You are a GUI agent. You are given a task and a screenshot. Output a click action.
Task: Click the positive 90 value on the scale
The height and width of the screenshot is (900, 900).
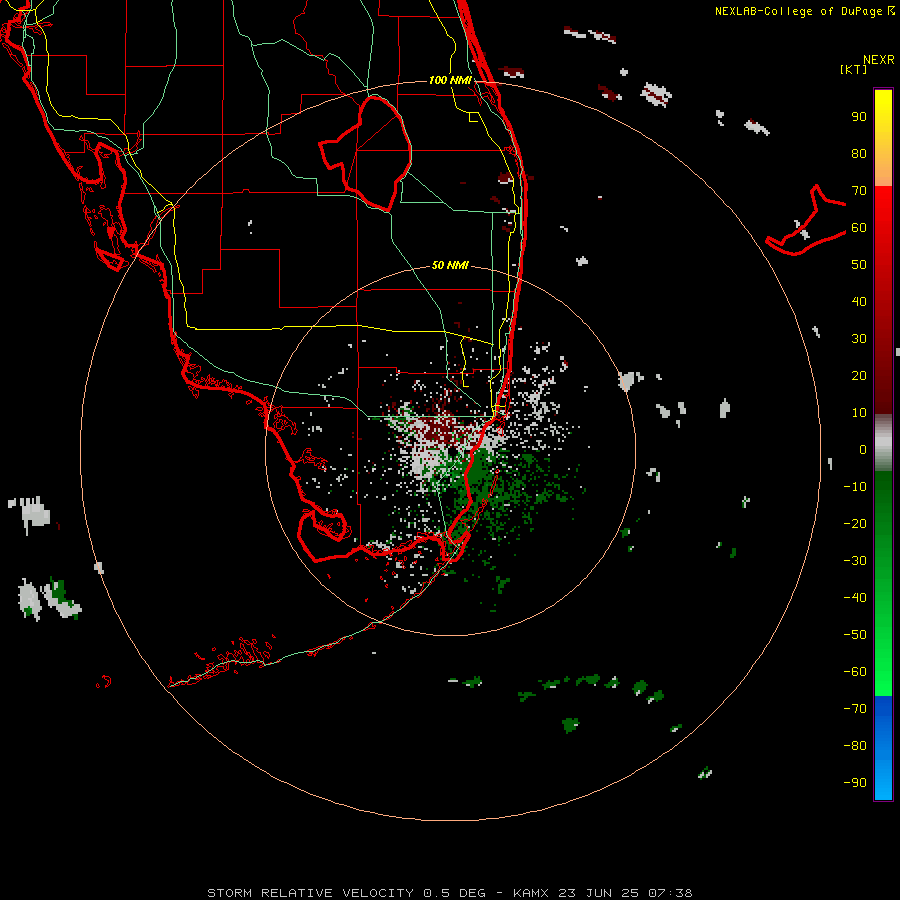859,117
